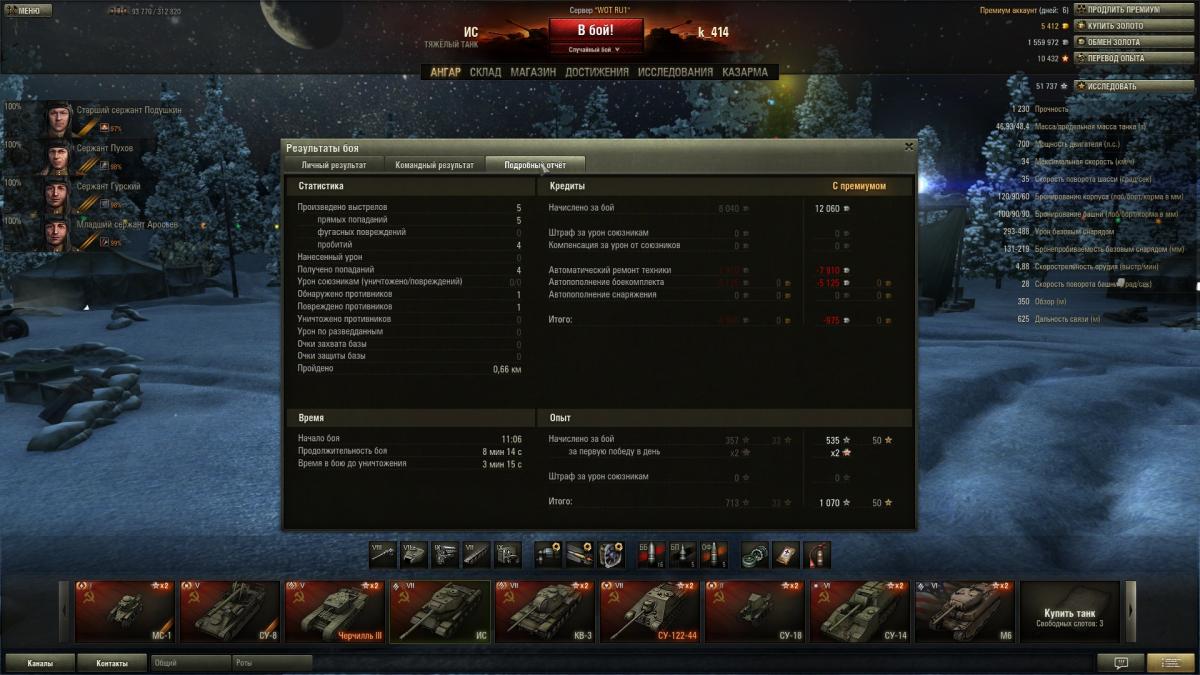The width and height of the screenshot is (1200, 675).
Task: Open the radio module slot
Action: pyautogui.click(x=508, y=554)
